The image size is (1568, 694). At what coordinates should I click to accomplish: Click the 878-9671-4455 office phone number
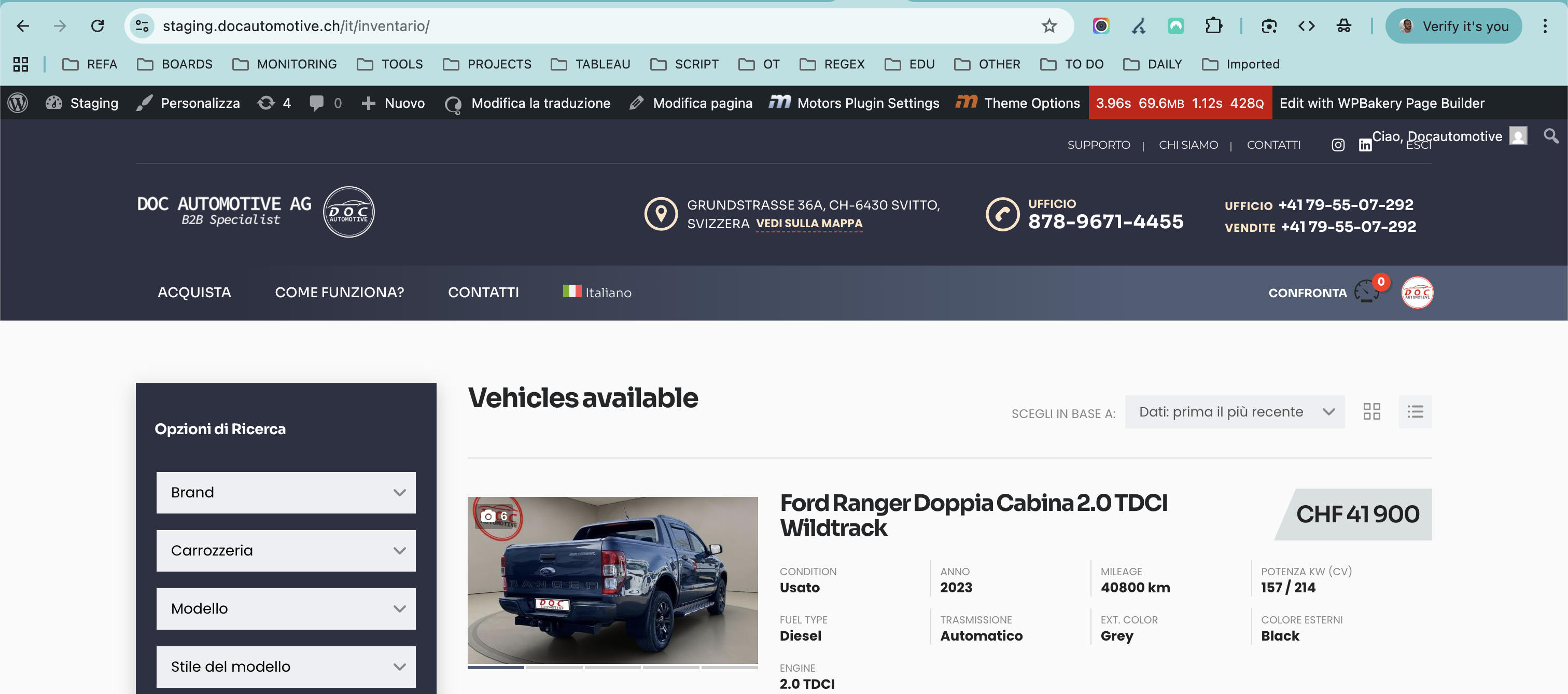[x=1105, y=221]
